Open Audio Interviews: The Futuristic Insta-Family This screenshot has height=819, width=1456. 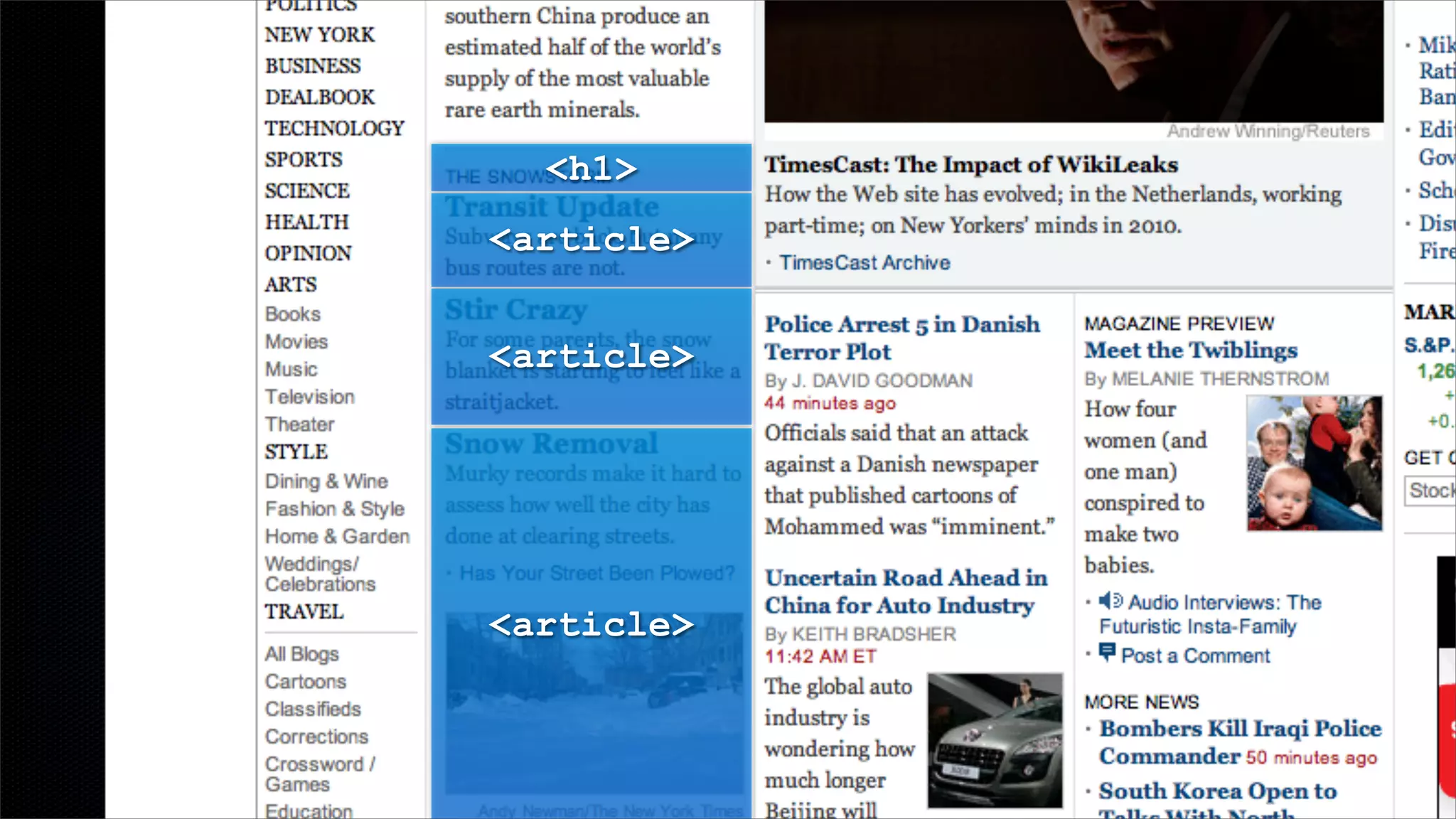click(x=1210, y=615)
